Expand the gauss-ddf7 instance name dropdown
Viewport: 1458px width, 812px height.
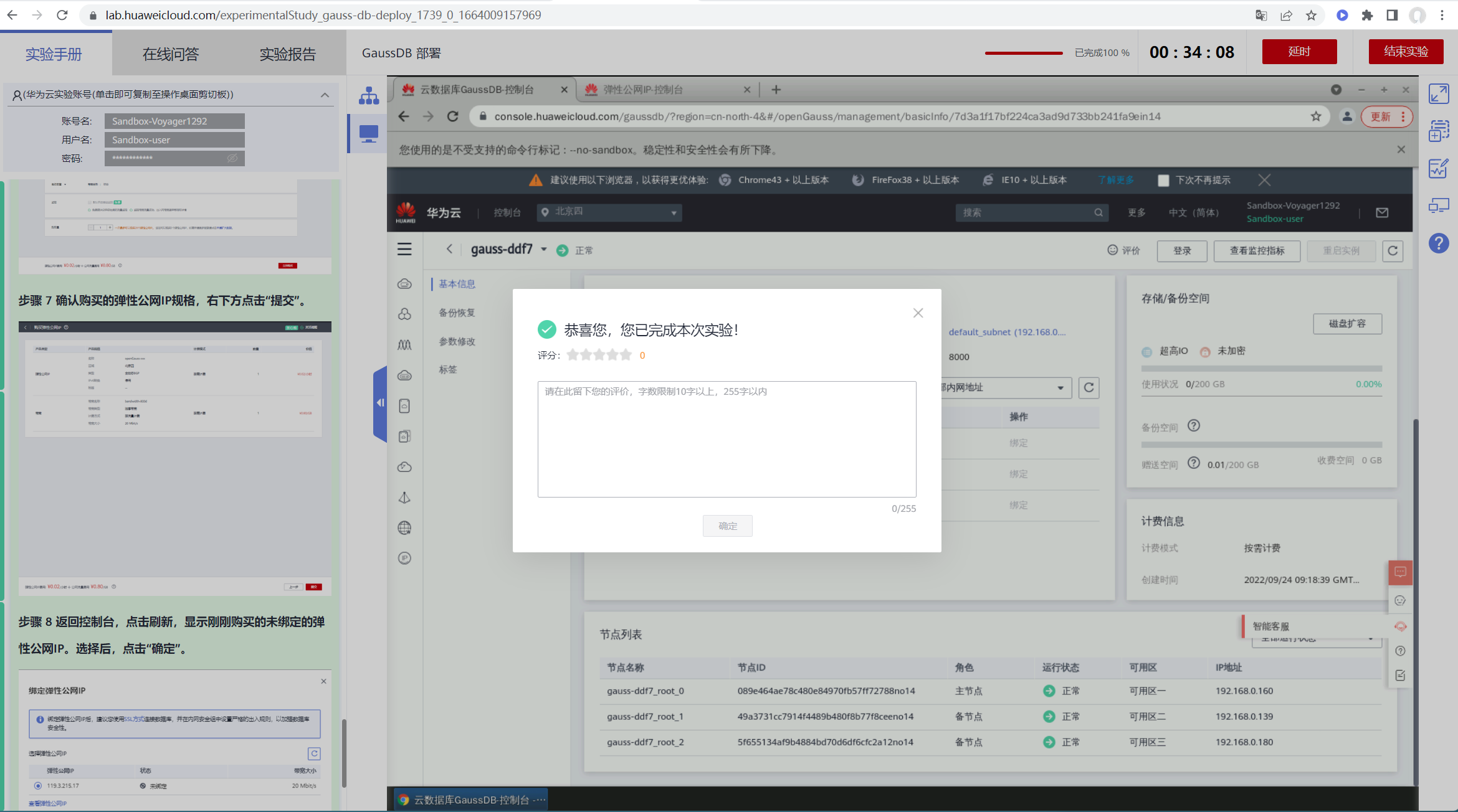pos(544,249)
